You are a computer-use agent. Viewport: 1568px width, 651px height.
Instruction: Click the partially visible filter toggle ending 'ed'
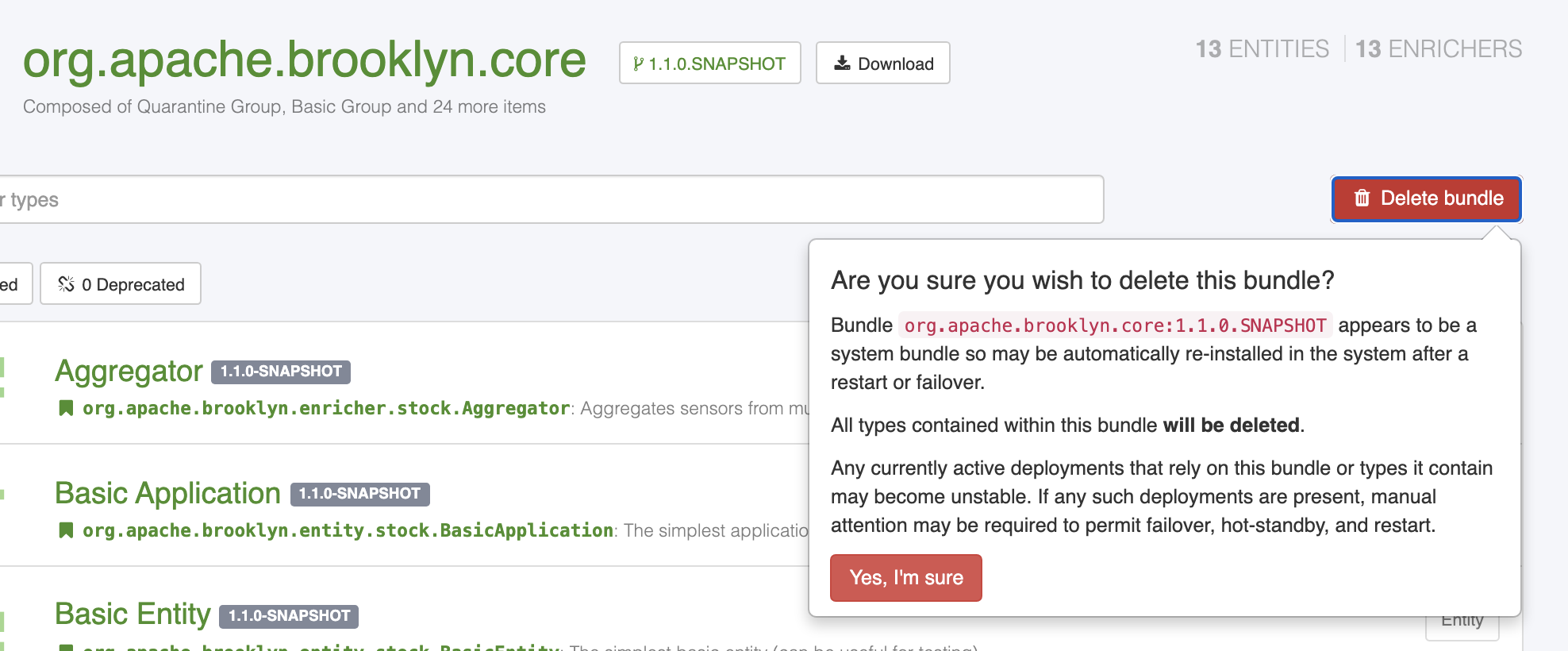tap(15, 283)
